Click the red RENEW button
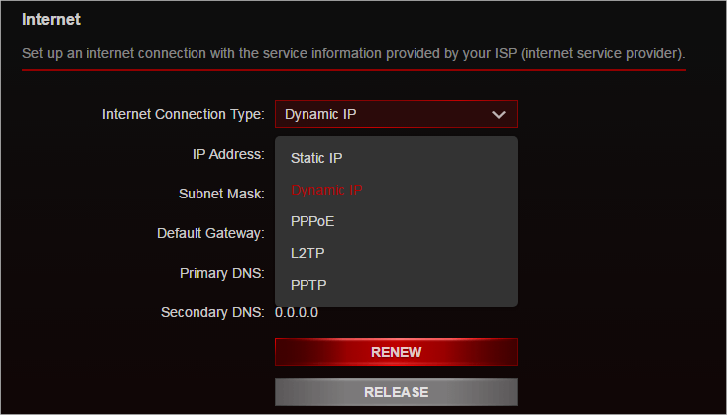Screen dimensions: 727x415 396,352
